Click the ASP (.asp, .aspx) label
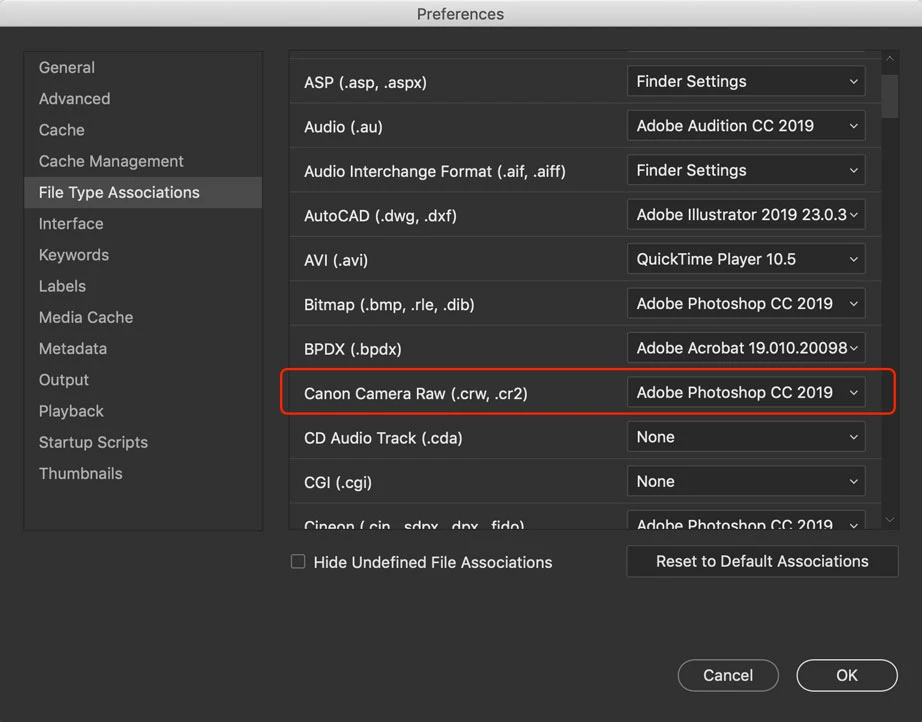Screen dimensions: 922x722 tap(365, 82)
